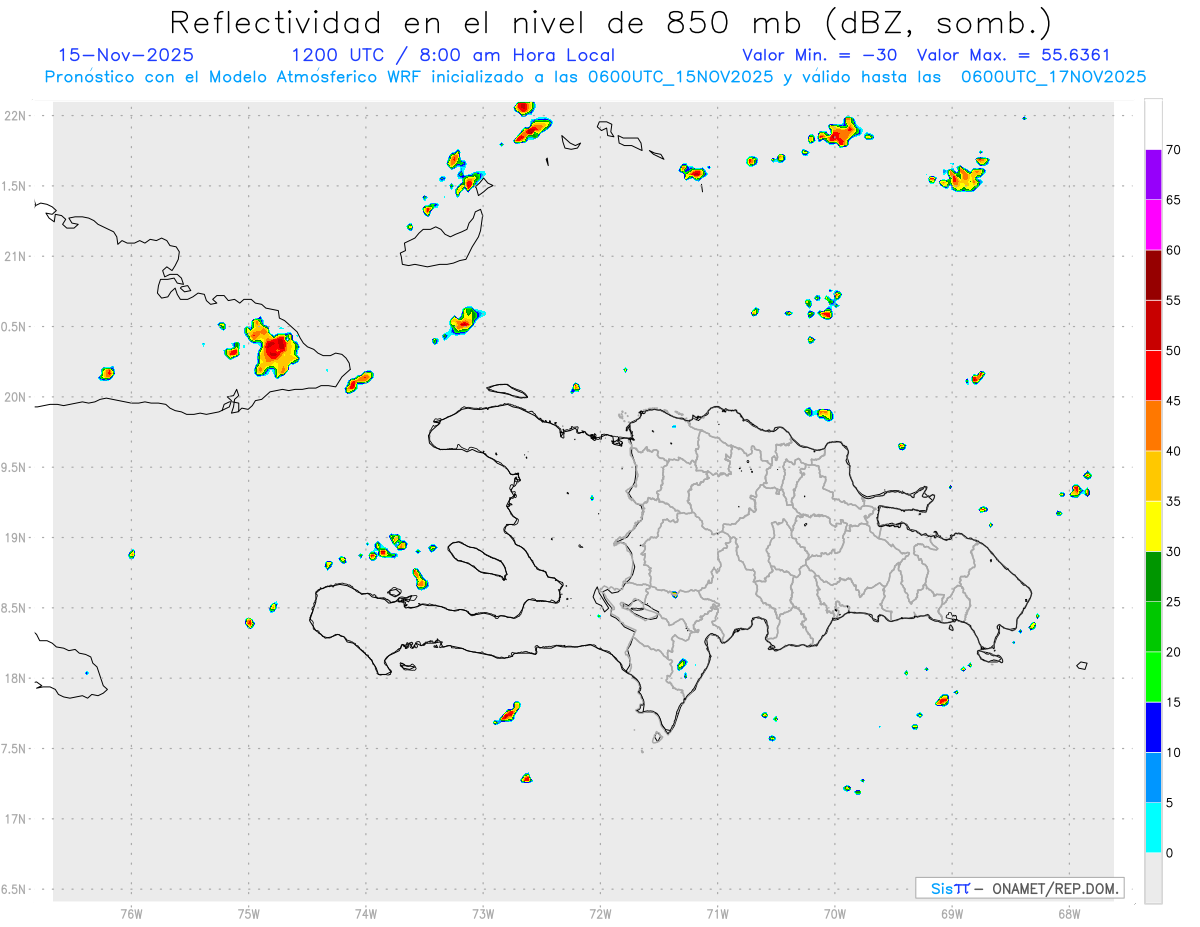Select the '20N' latitude label
The height and width of the screenshot is (927, 1200).
[17, 397]
